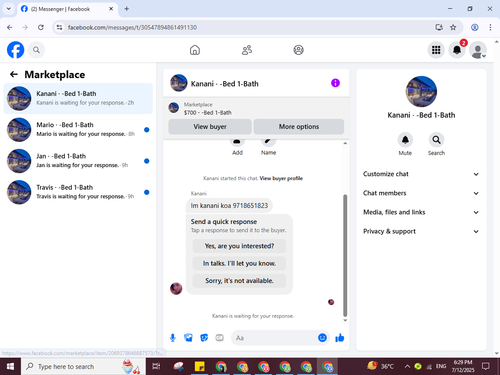Open the Windows Start menu
The width and height of the screenshot is (500, 375).
pos(10,366)
